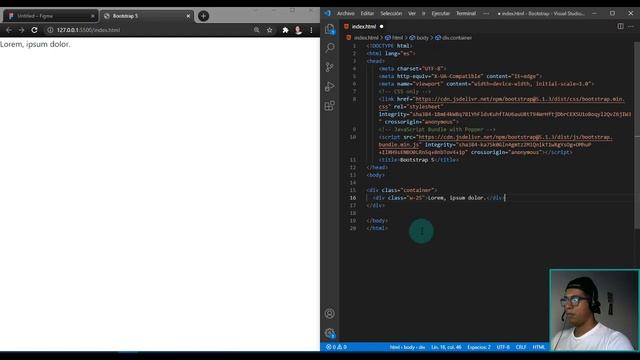Click line number 16 in gutter
Viewport: 640px width, 360px height.
(353, 198)
